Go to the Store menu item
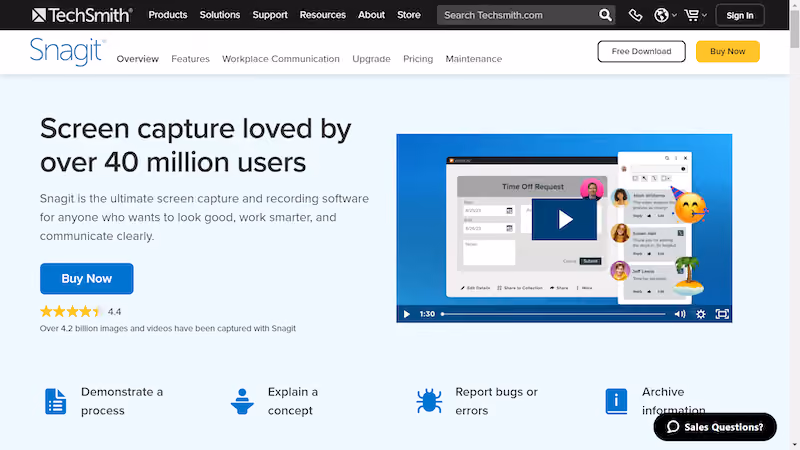800x450 pixels. coord(409,15)
